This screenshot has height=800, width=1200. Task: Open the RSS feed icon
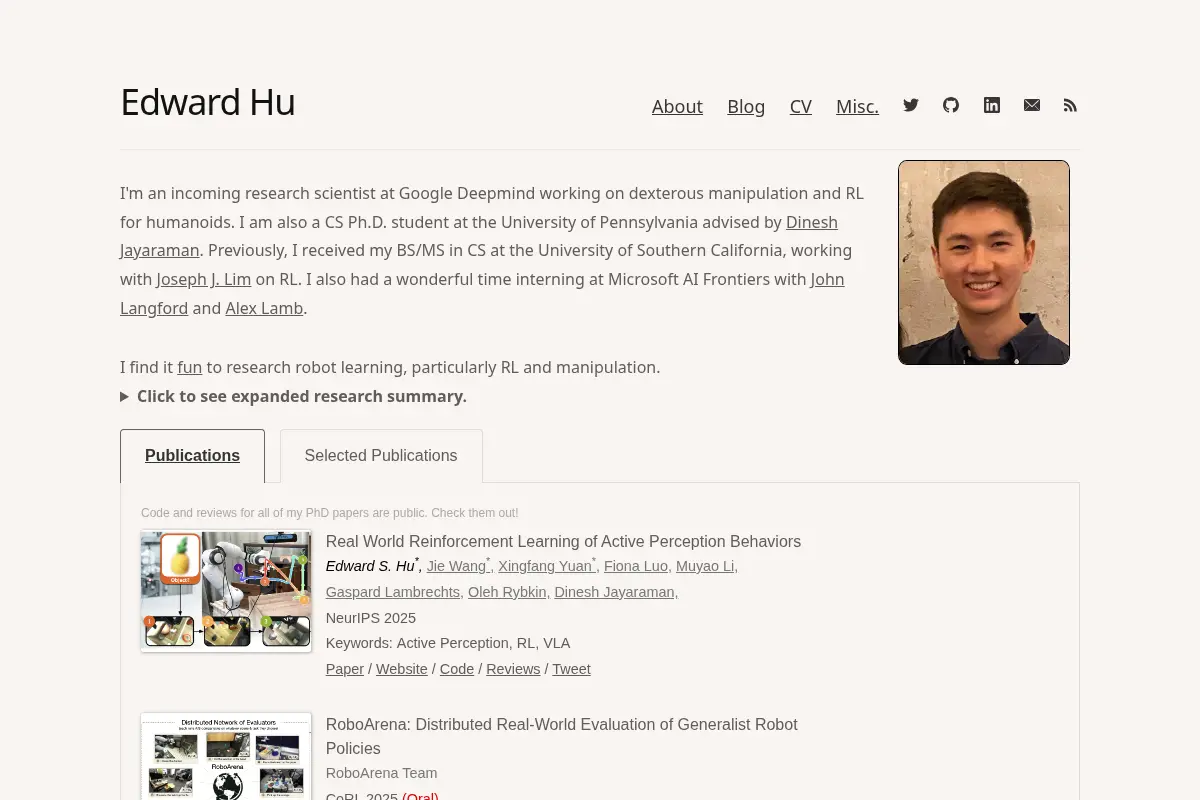pyautogui.click(x=1070, y=105)
